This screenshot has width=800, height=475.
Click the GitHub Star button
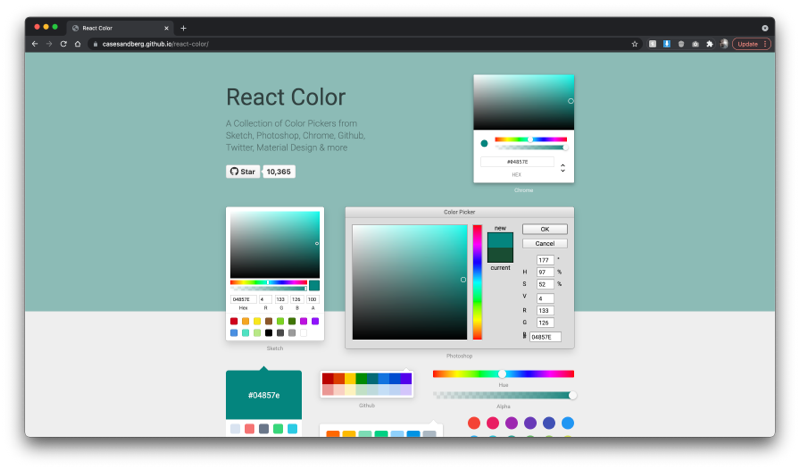click(243, 171)
